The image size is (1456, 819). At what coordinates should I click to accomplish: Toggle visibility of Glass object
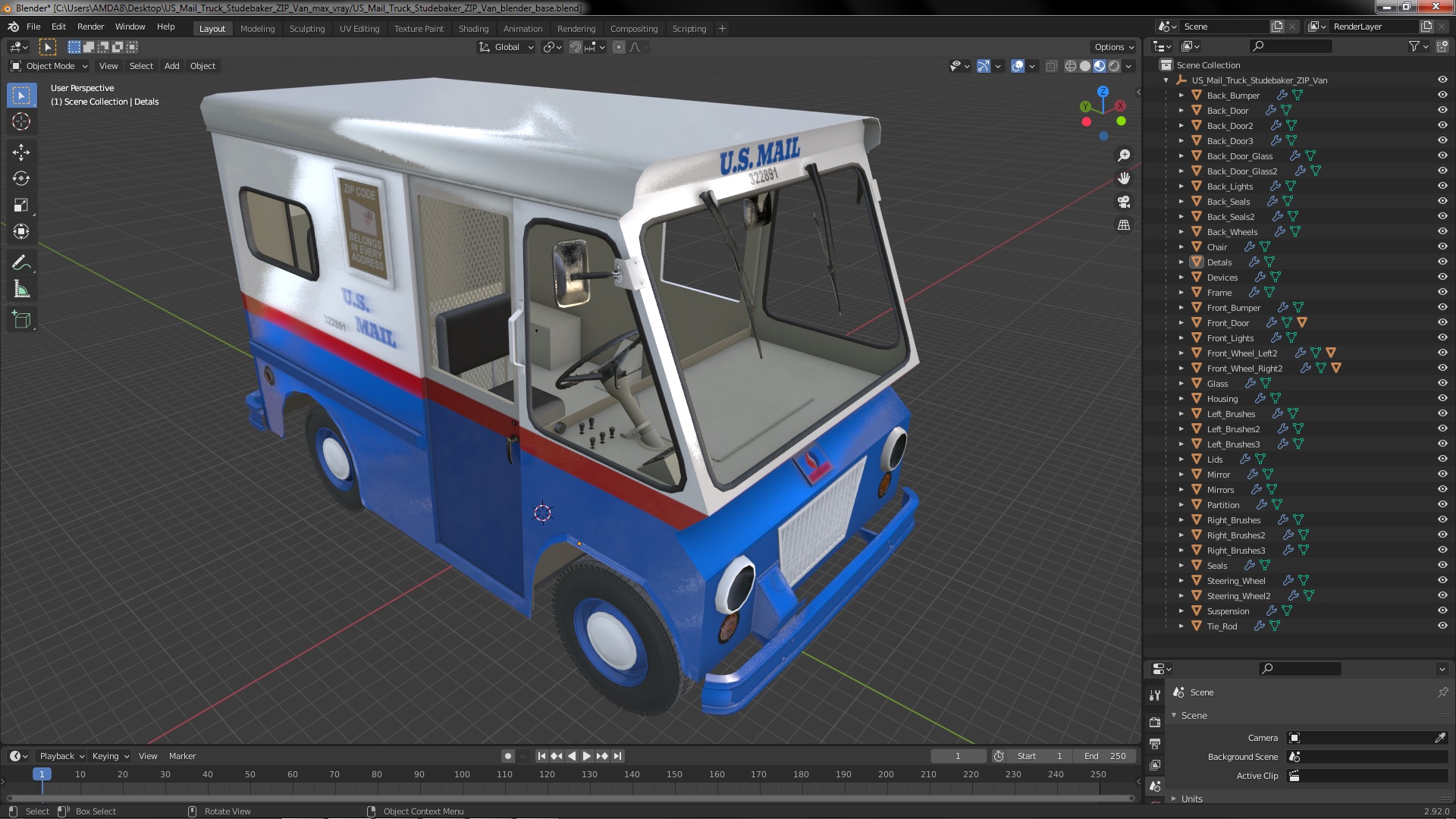(x=1442, y=384)
